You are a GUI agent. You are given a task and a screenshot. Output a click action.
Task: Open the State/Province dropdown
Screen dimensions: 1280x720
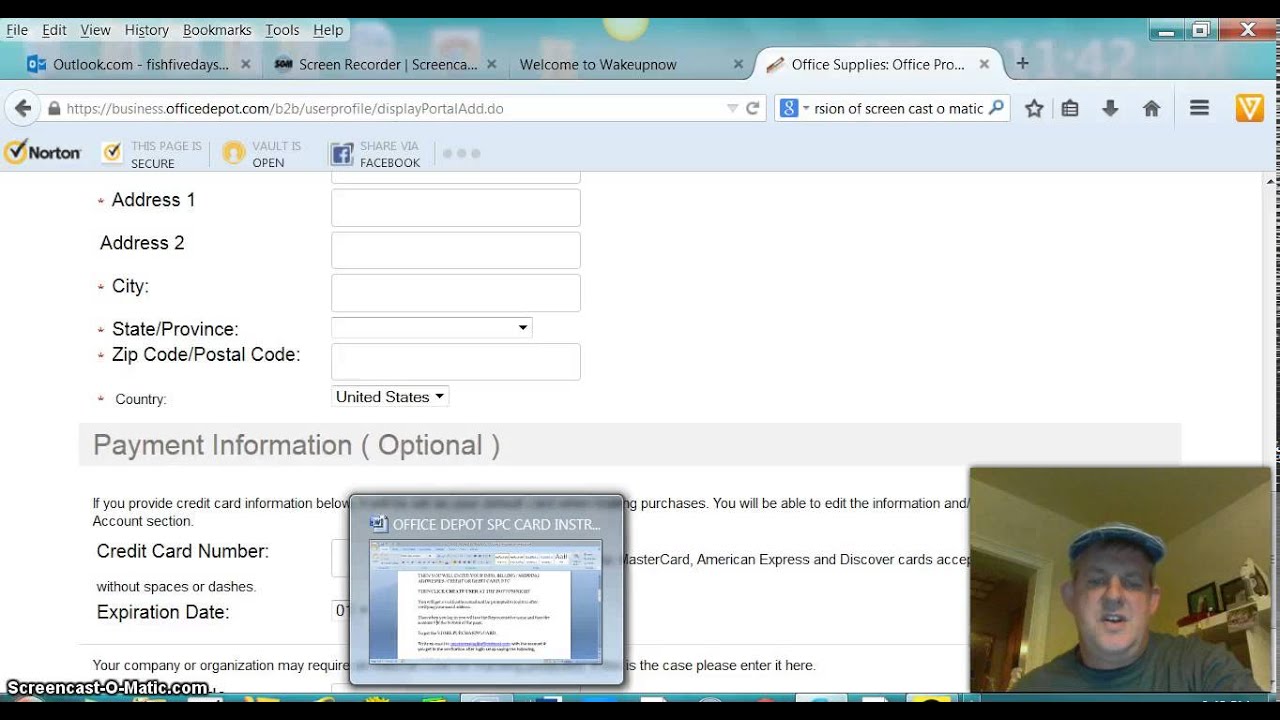432,327
